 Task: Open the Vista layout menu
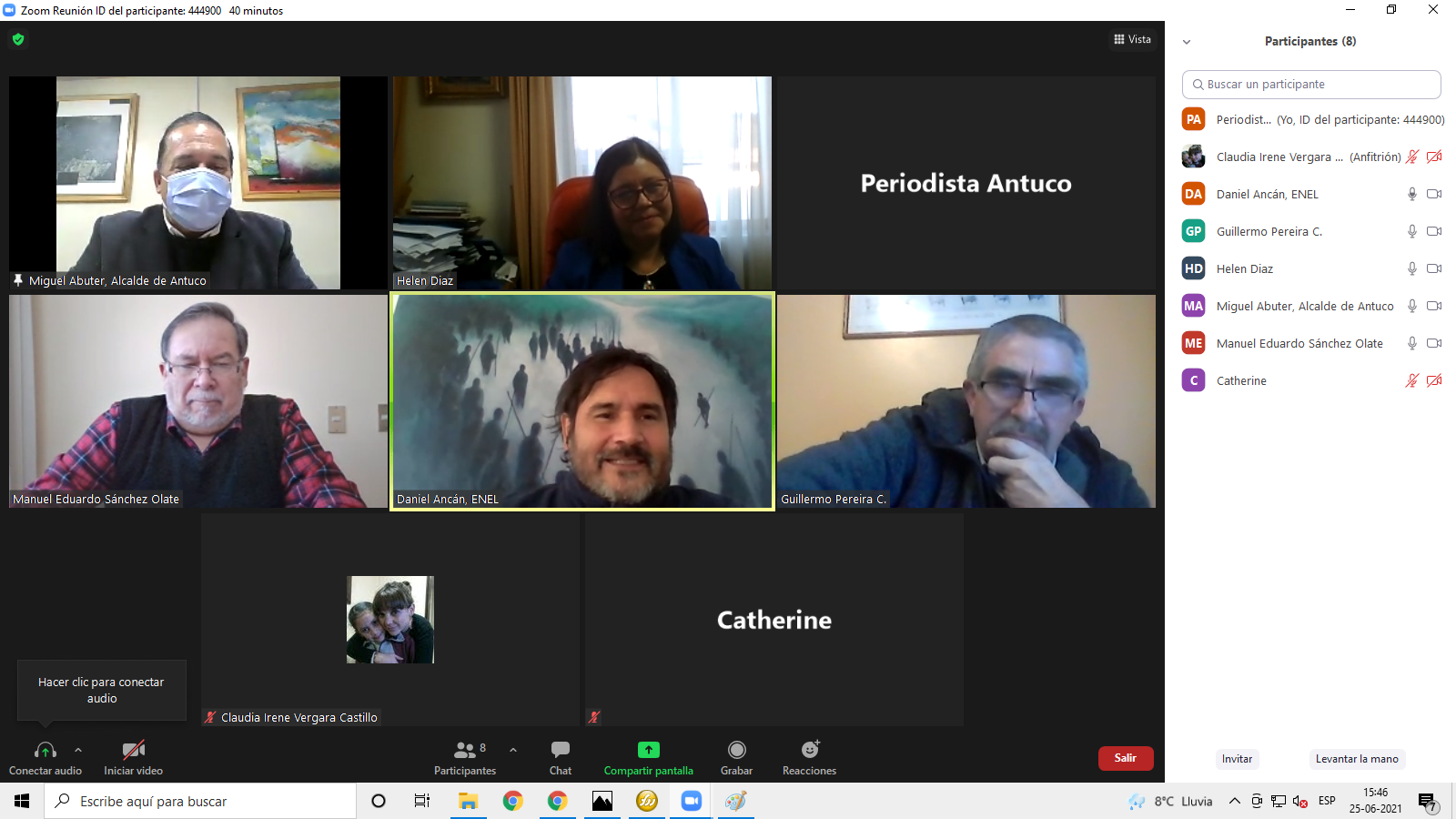pyautogui.click(x=1132, y=39)
